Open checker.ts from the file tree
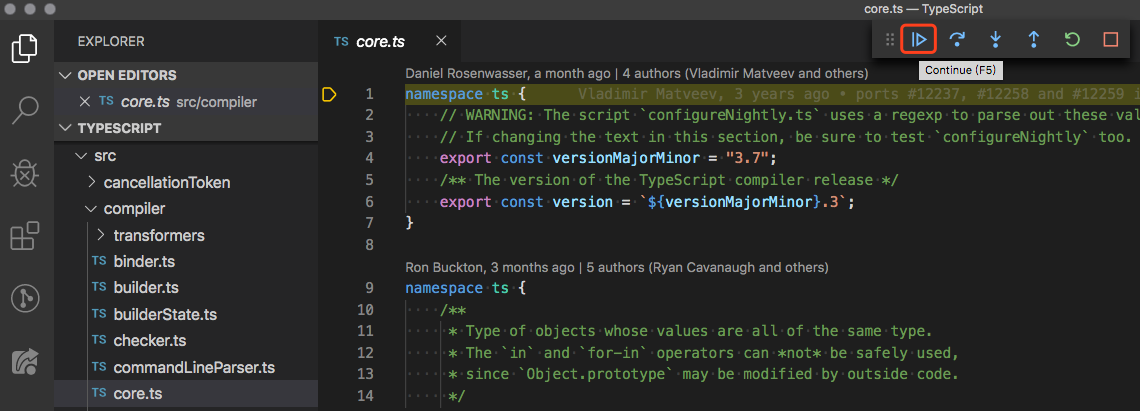The width and height of the screenshot is (1140, 411). (150, 341)
